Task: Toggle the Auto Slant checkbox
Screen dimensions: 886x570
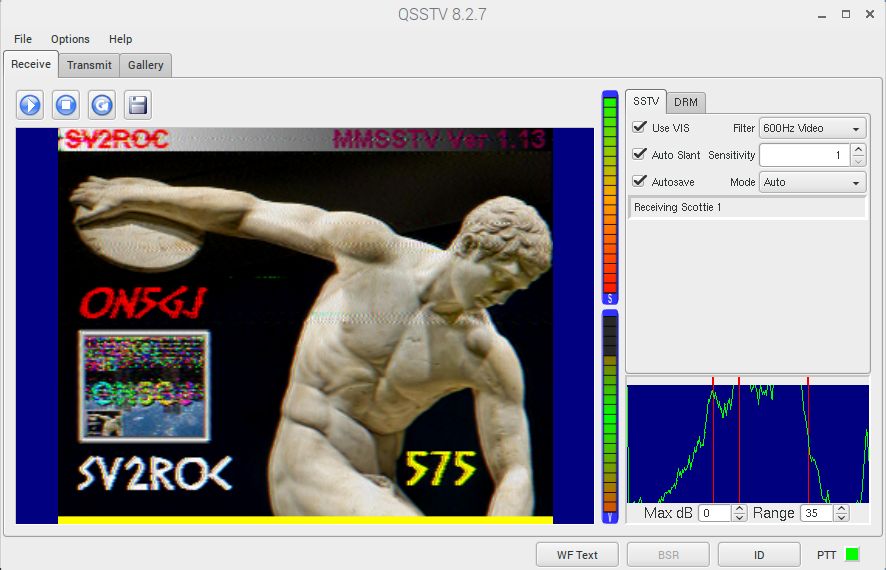Action: (x=640, y=154)
